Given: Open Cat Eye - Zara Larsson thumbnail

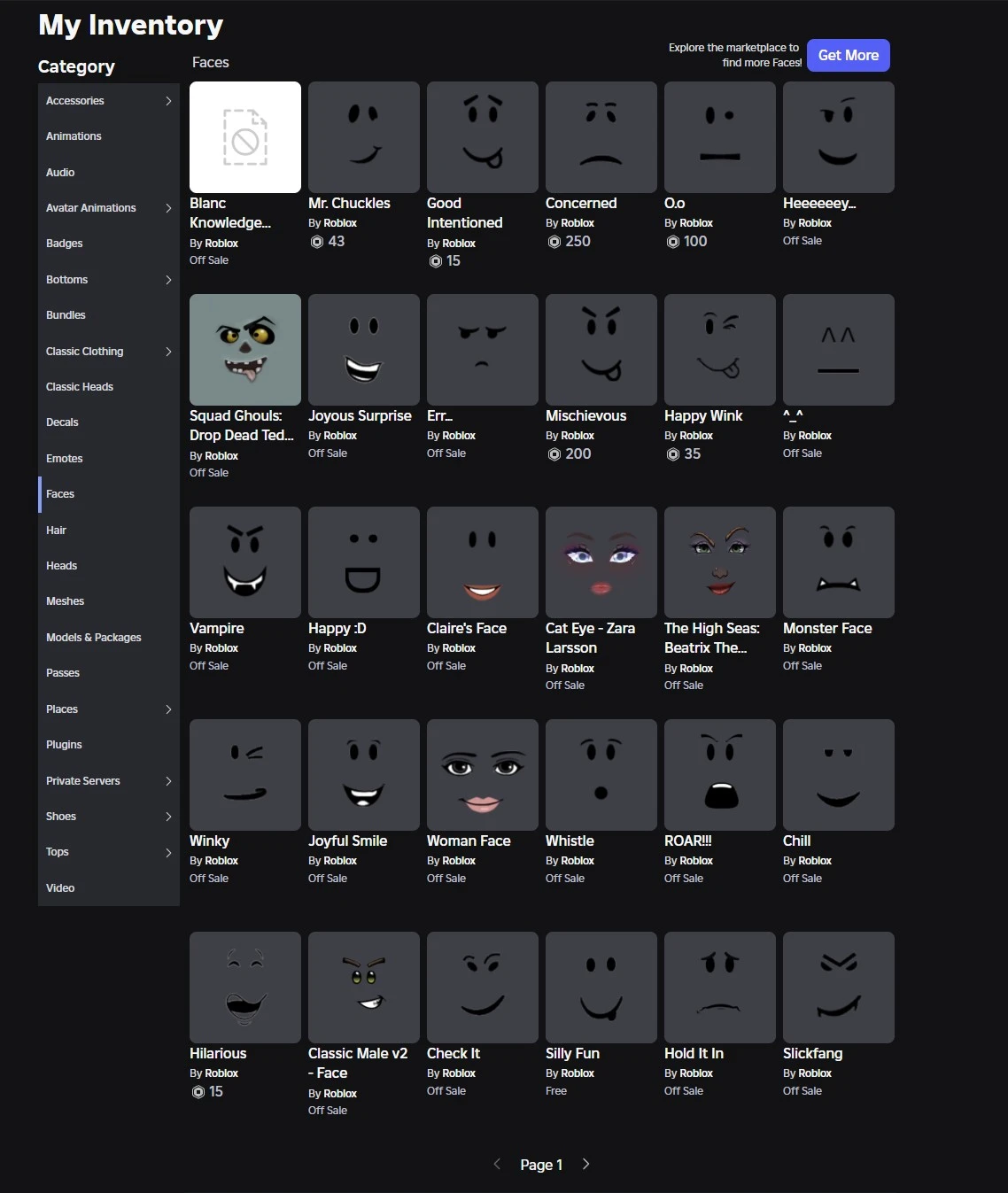Looking at the screenshot, I should click(x=601, y=562).
